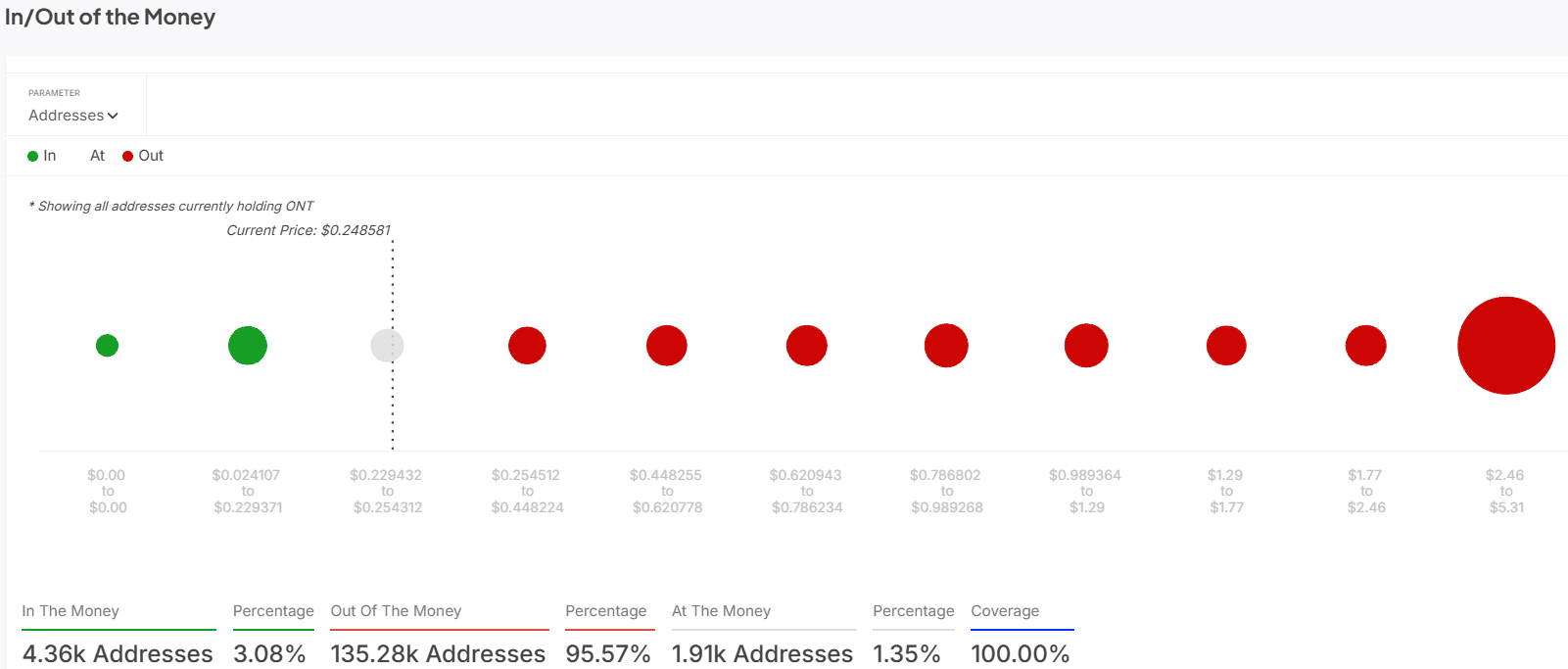This screenshot has width=1568, height=669.
Task: Click the largest red bubble, $2.46 to $5.31
Action: point(1506,346)
